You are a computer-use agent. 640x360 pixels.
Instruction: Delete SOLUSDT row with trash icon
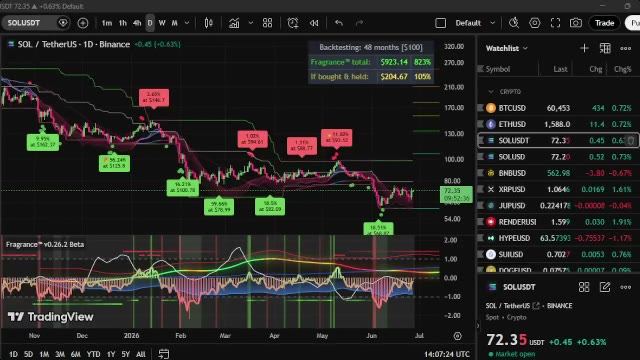click(631, 140)
